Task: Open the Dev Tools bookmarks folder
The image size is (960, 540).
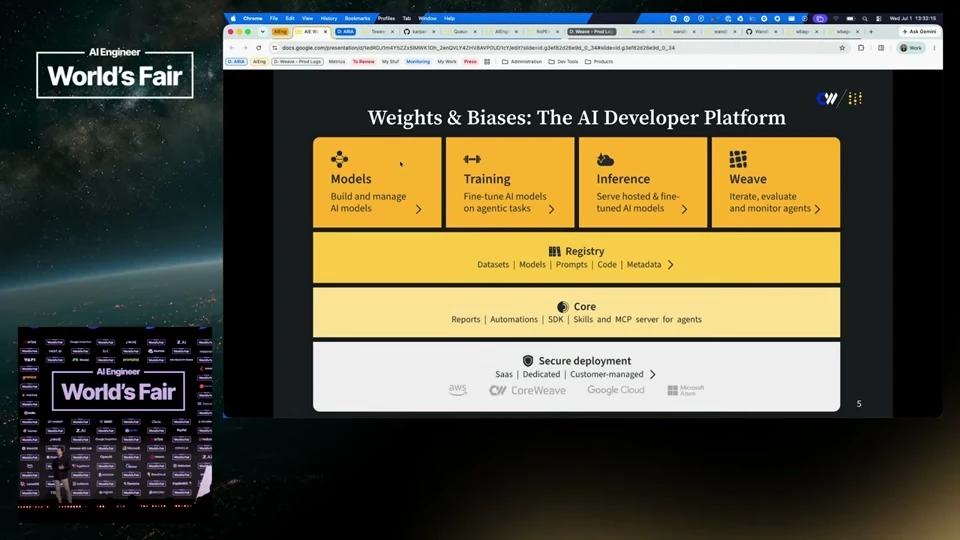Action: coord(563,62)
